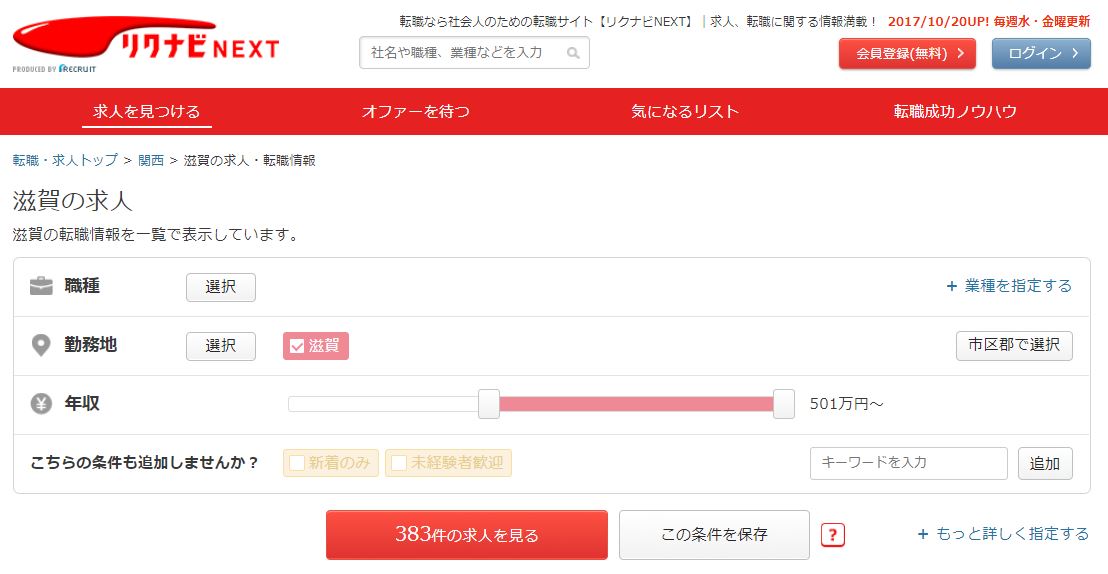1108x574 pixels.
Task: Click the left salary slider handle
Action: click(488, 404)
